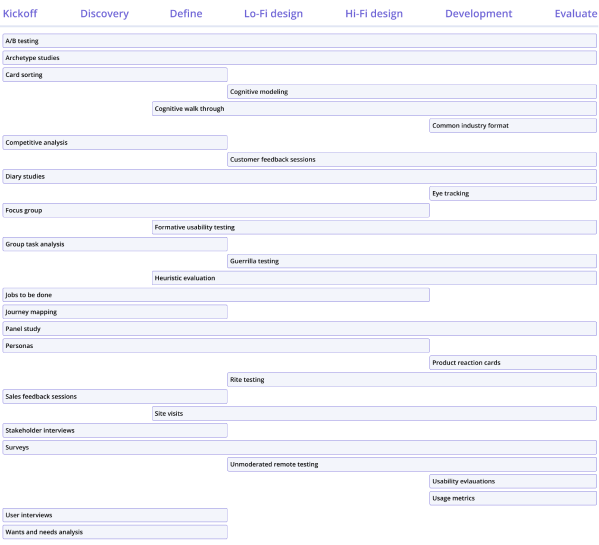Select the Lo-Fi design phase heading

pyautogui.click(x=273, y=14)
